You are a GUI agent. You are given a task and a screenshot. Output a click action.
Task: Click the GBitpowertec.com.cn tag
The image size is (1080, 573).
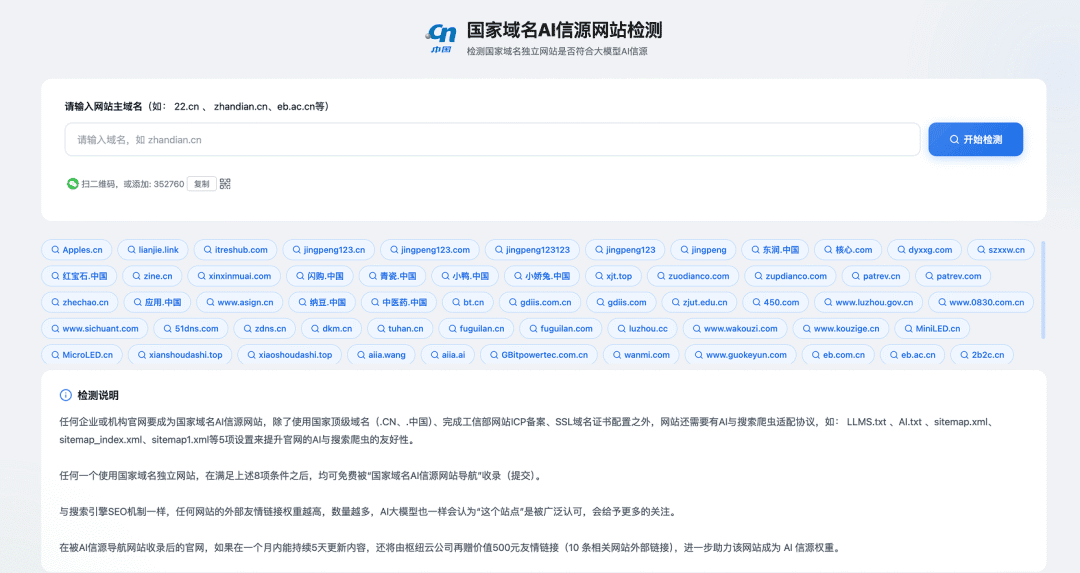pos(539,355)
